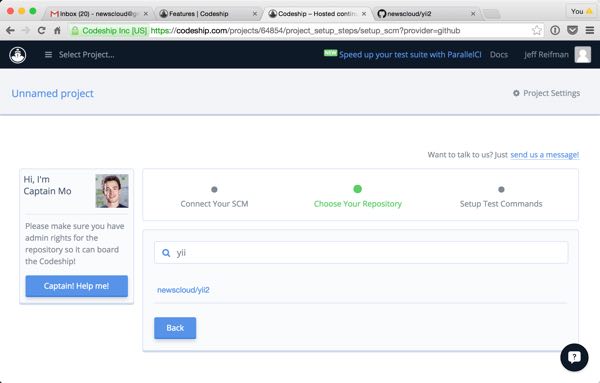This screenshot has height=383, width=600.
Task: Open the Docs link
Action: tap(499, 55)
